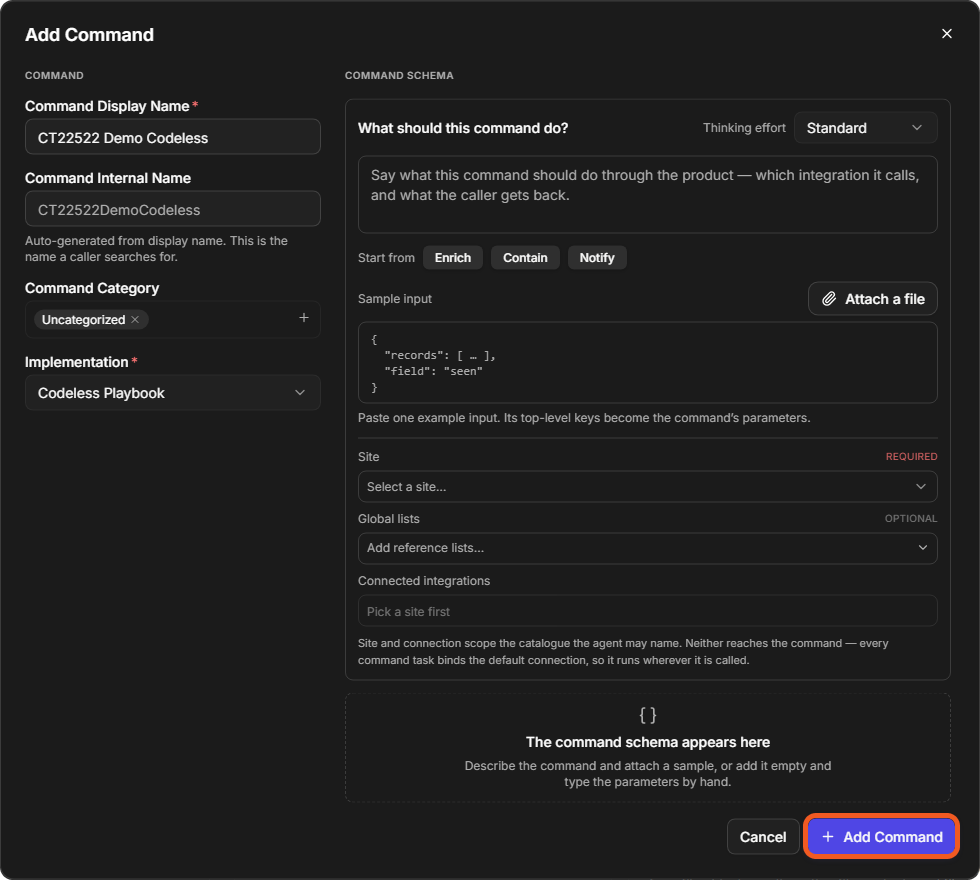Edit the Command Display Name field
The width and height of the screenshot is (980, 880).
172,137
